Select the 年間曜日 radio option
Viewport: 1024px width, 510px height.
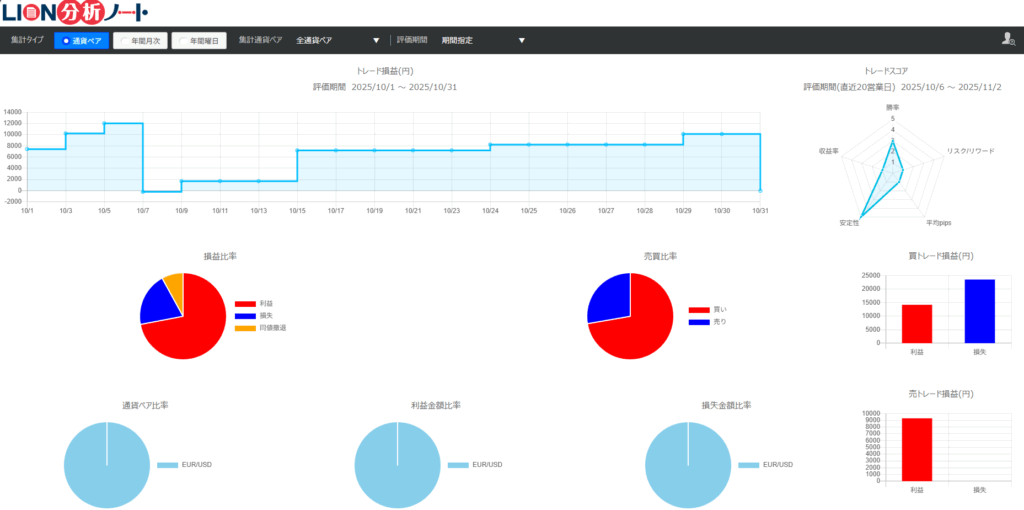[199, 41]
